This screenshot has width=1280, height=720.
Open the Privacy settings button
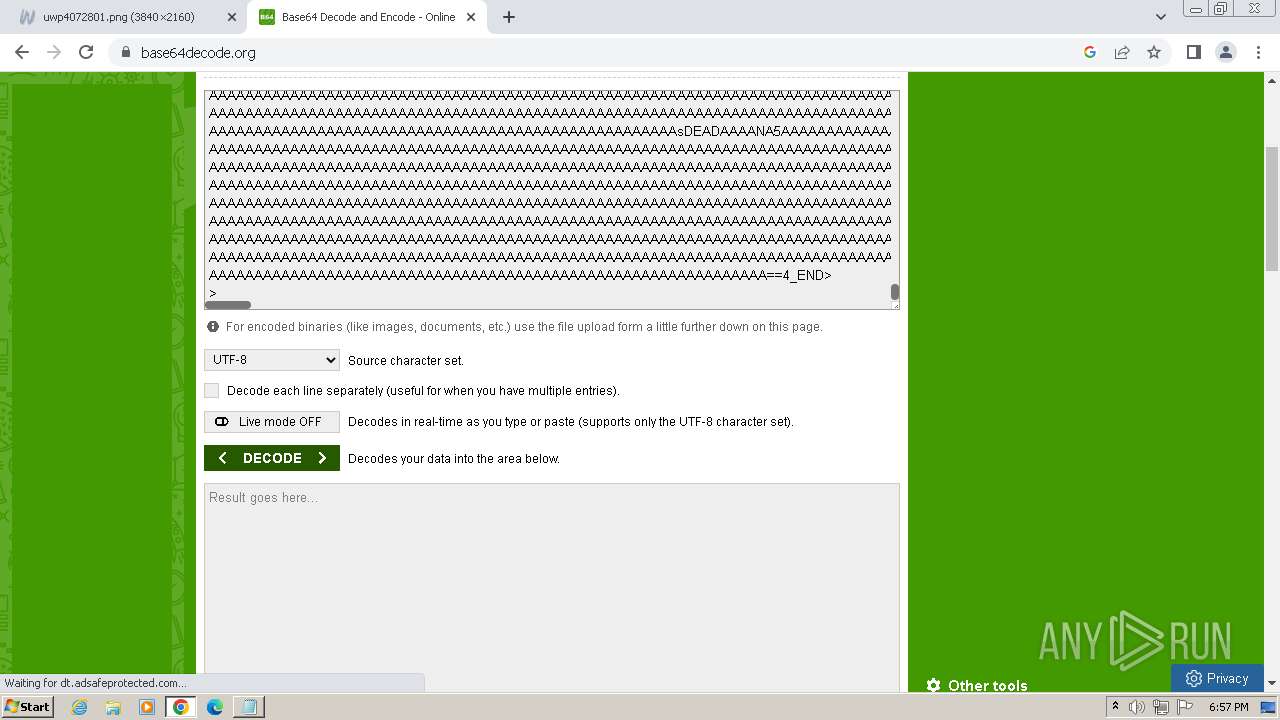click(x=1217, y=678)
